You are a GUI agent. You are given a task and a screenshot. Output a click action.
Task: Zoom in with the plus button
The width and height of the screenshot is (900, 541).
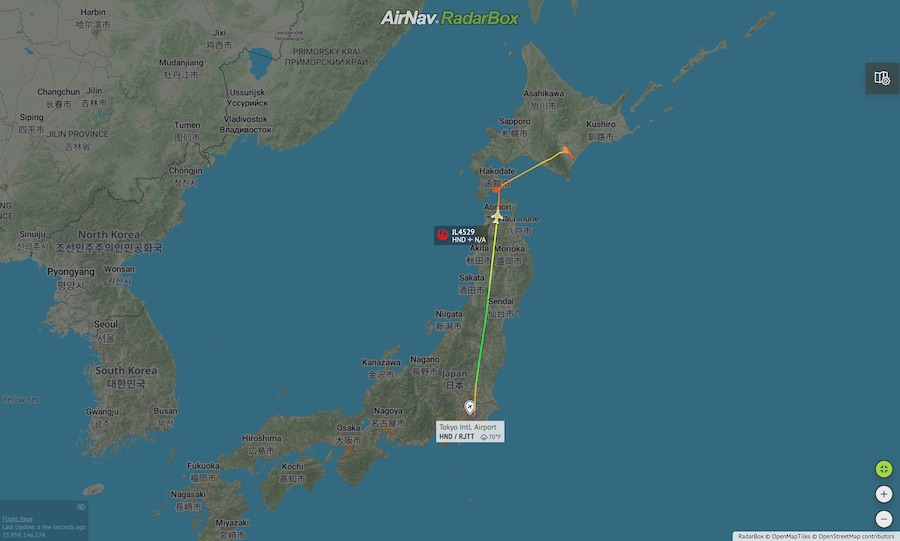[884, 494]
